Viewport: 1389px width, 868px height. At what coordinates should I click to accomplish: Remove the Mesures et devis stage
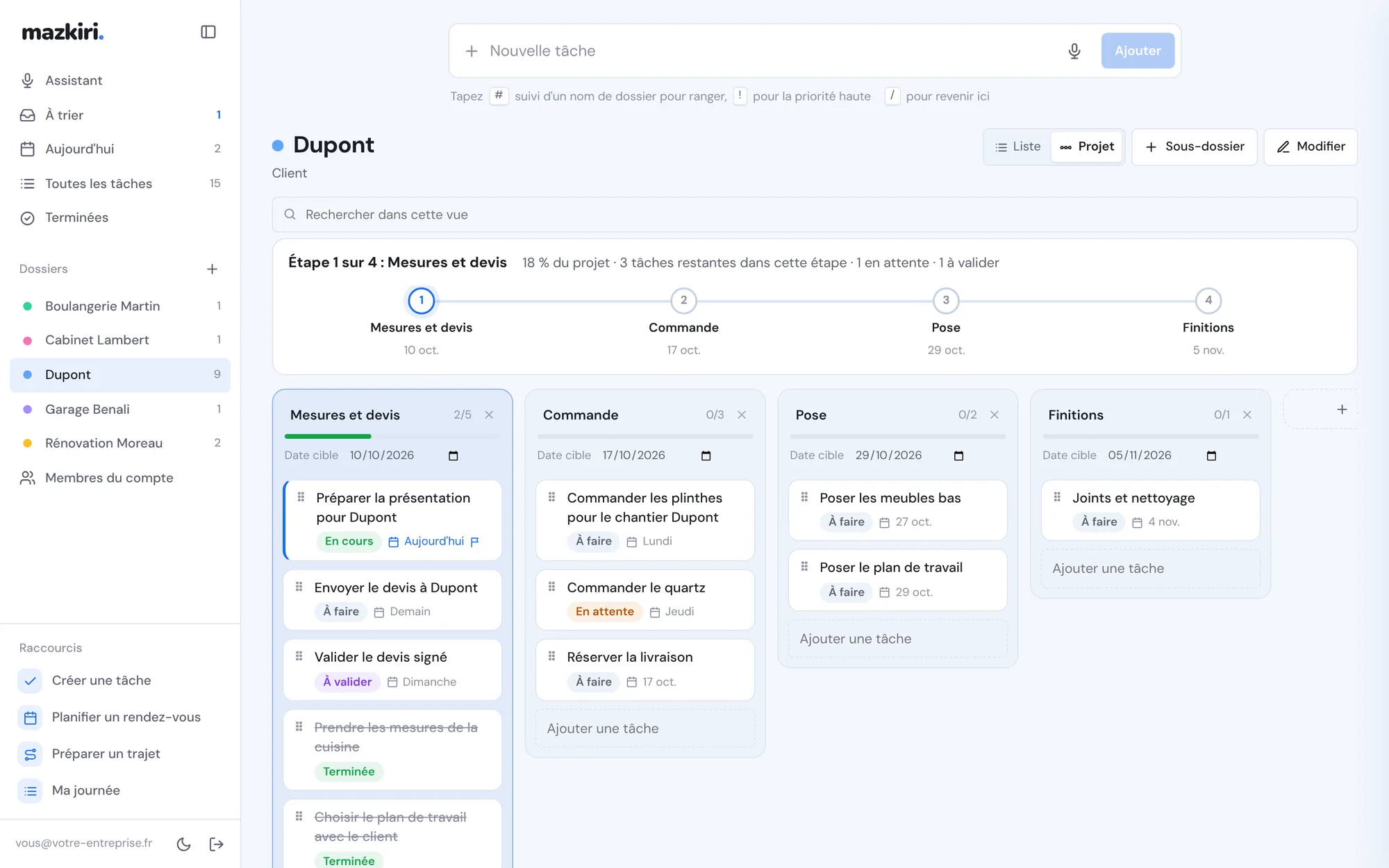tap(489, 415)
